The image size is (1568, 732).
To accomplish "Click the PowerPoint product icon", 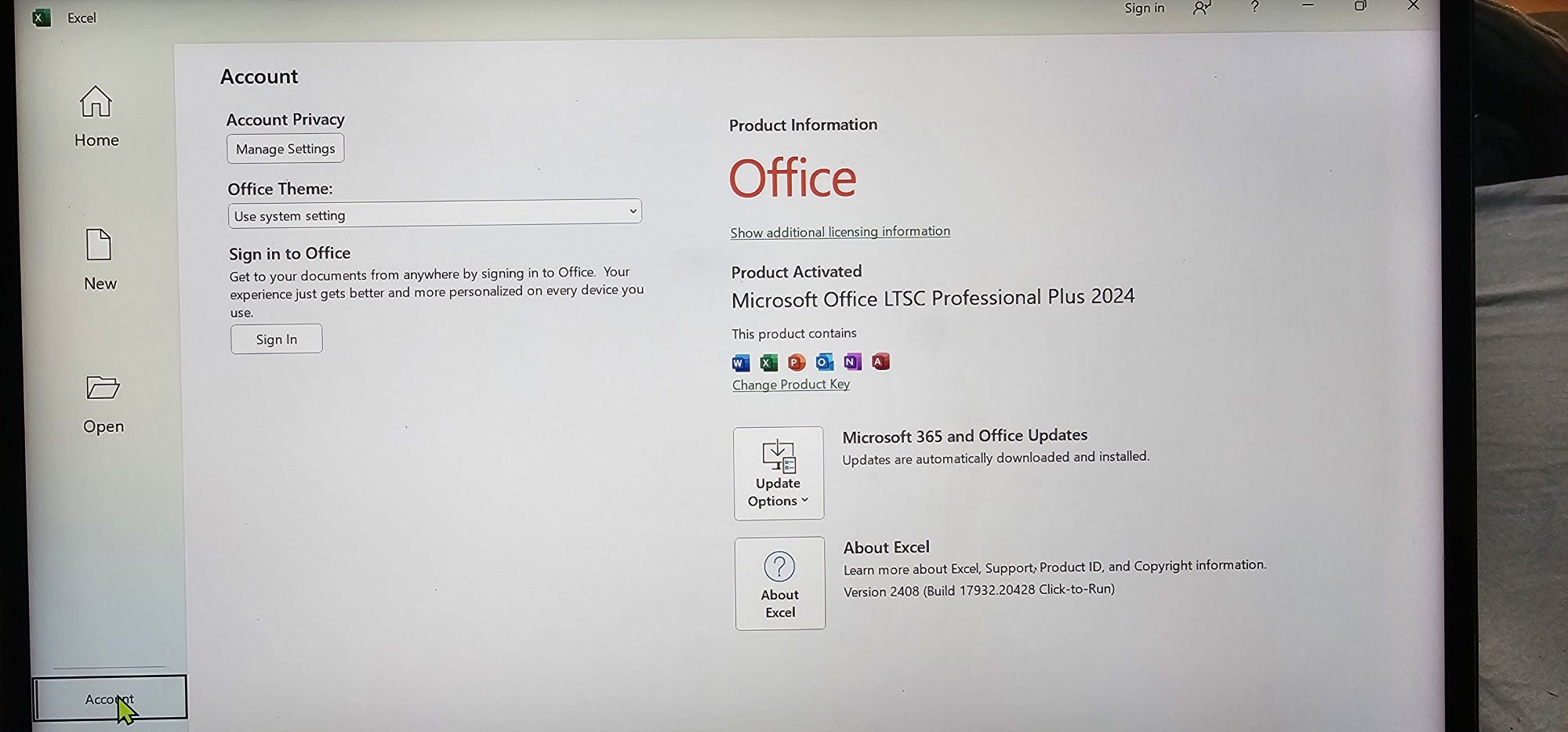I will tap(797, 362).
